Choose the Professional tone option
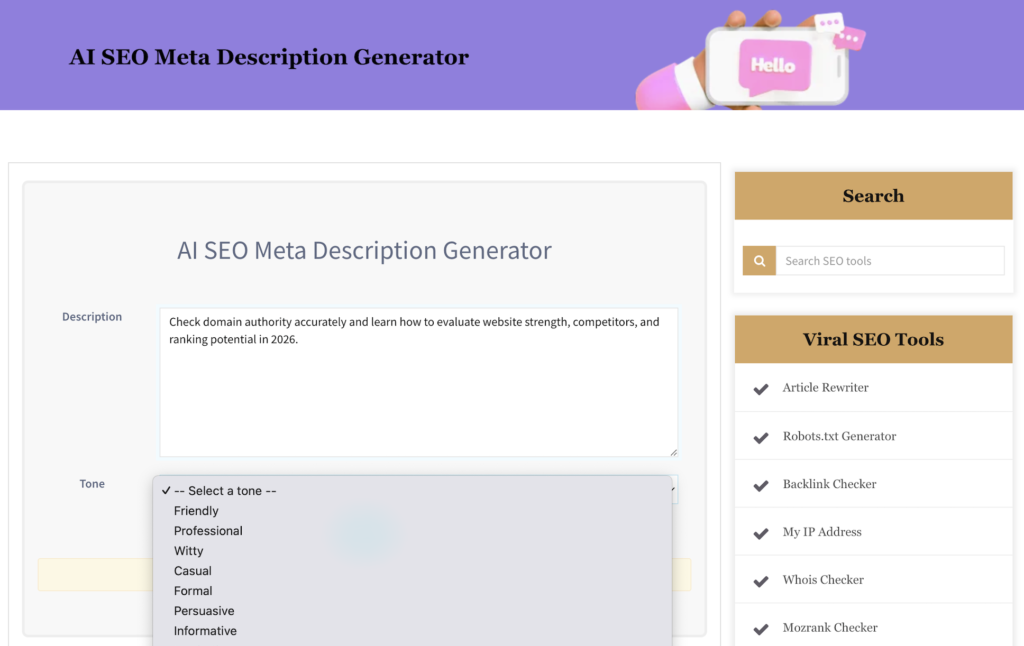 pyautogui.click(x=208, y=530)
